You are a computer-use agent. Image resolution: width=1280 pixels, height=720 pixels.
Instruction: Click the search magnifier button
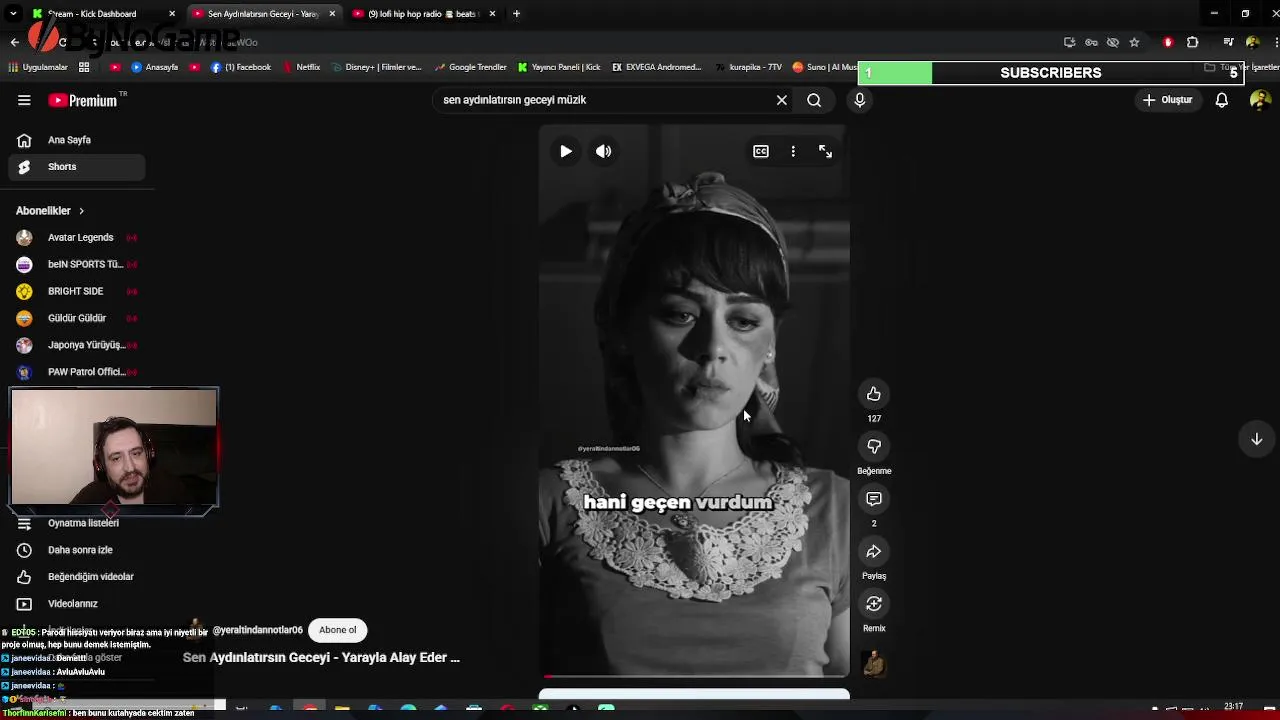[x=814, y=100]
